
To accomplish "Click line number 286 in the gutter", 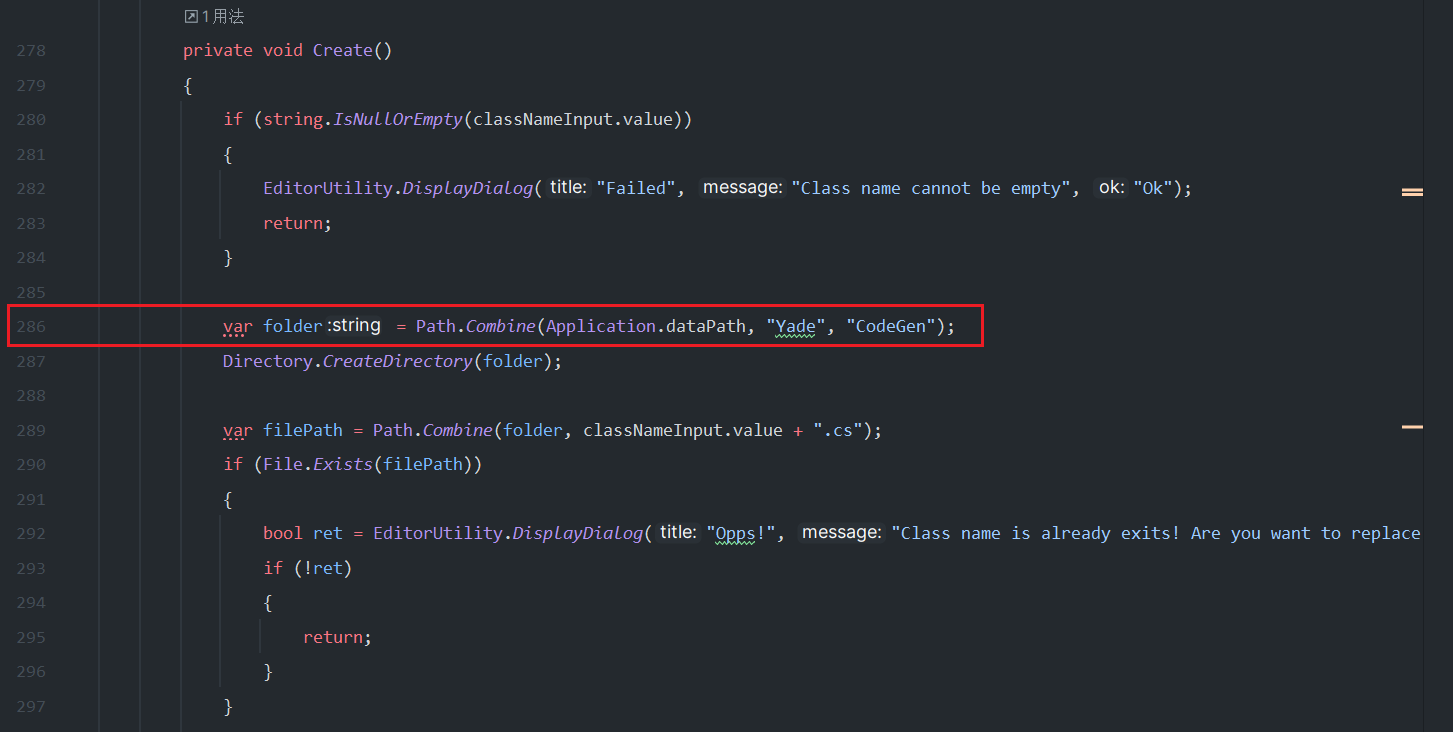I will [x=31, y=326].
